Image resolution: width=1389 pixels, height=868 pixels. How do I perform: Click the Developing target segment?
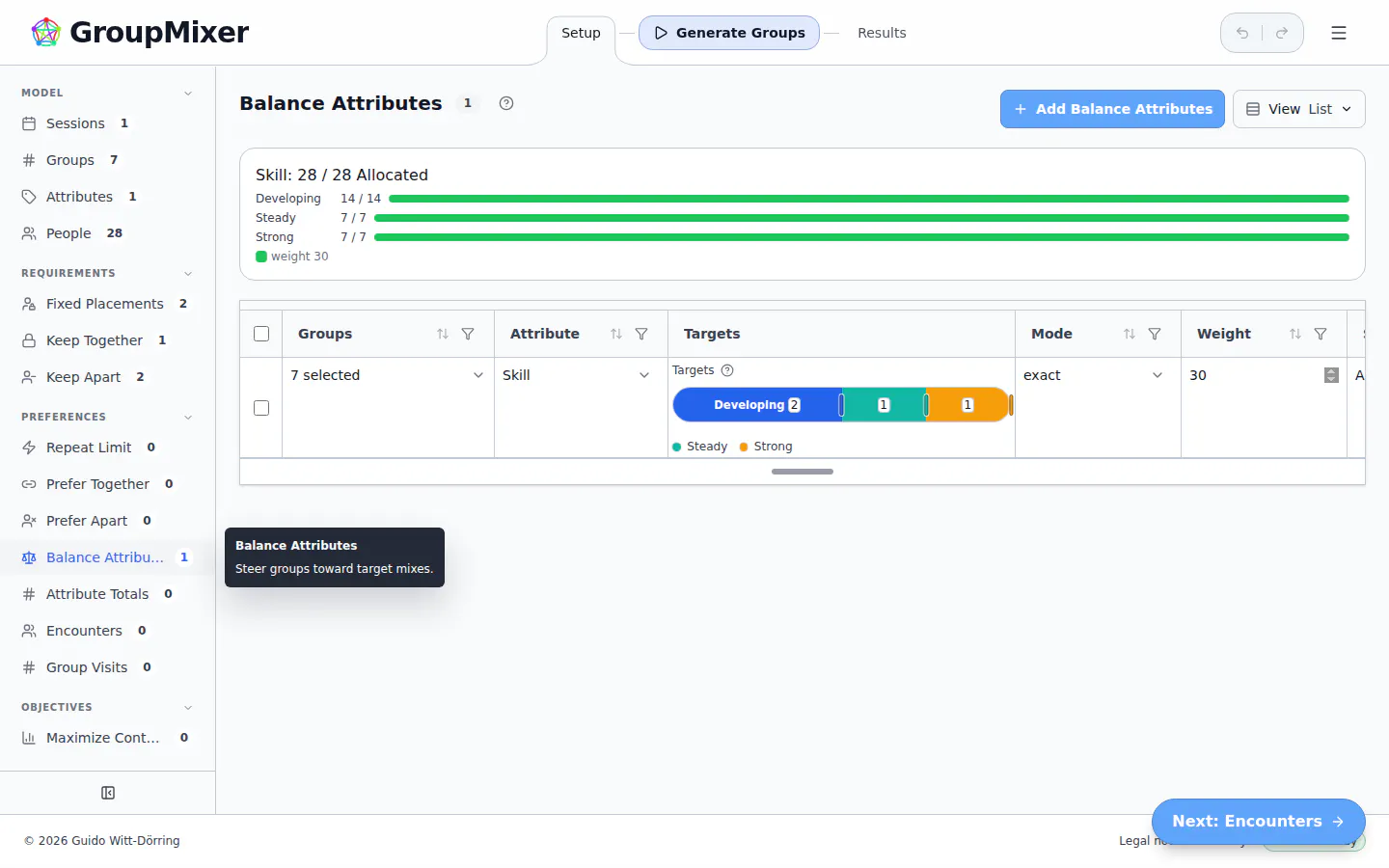pos(756,405)
